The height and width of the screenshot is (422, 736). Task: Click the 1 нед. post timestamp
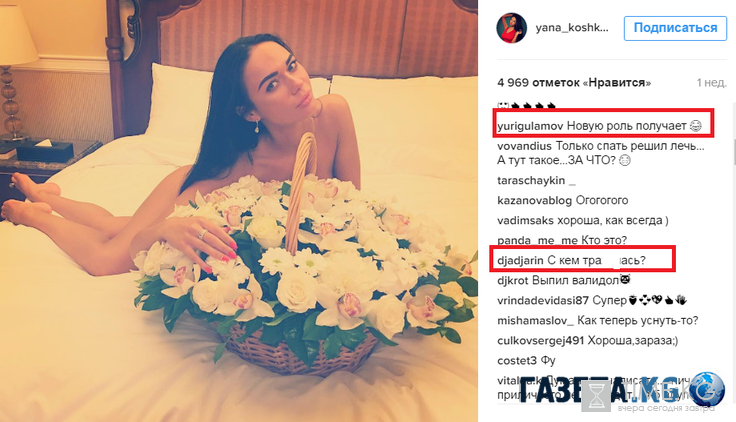[712, 83]
